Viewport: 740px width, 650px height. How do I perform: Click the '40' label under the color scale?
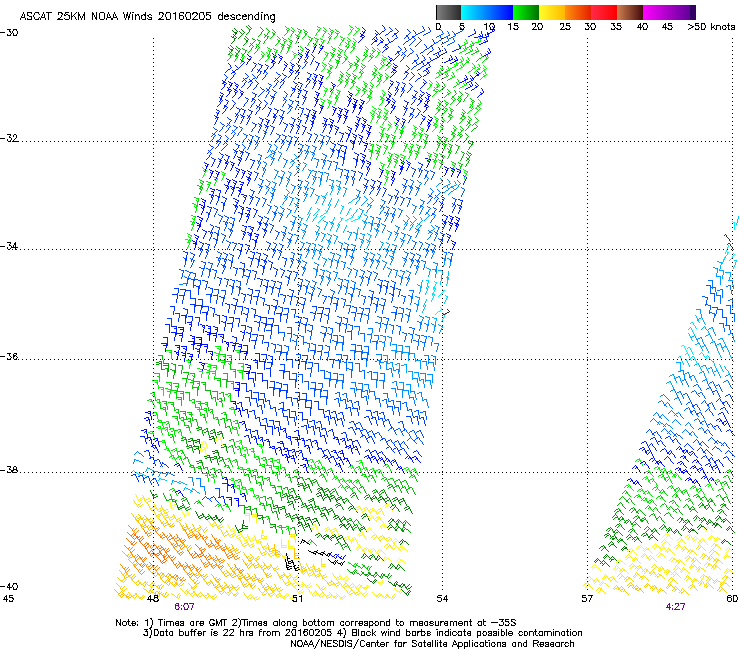(x=642, y=27)
